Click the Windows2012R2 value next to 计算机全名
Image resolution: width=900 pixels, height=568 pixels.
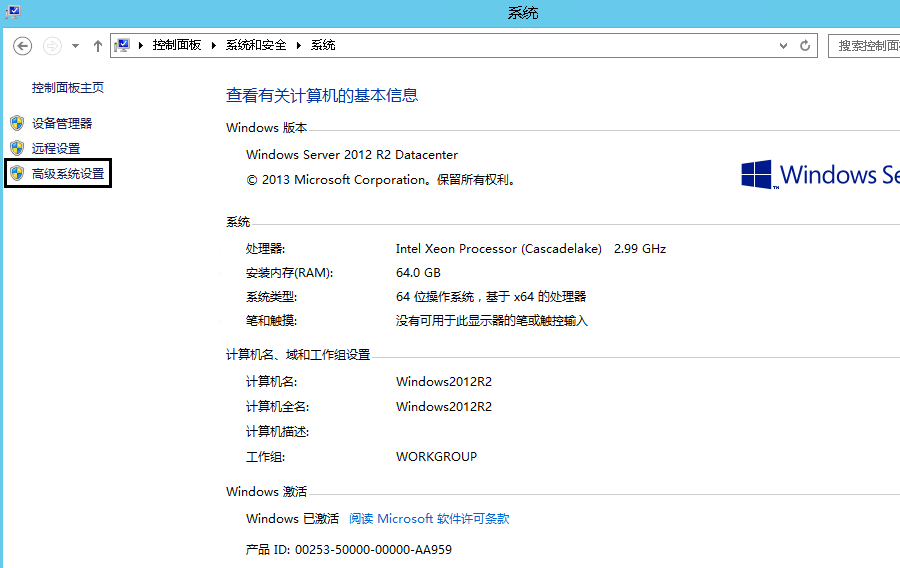pyautogui.click(x=444, y=407)
